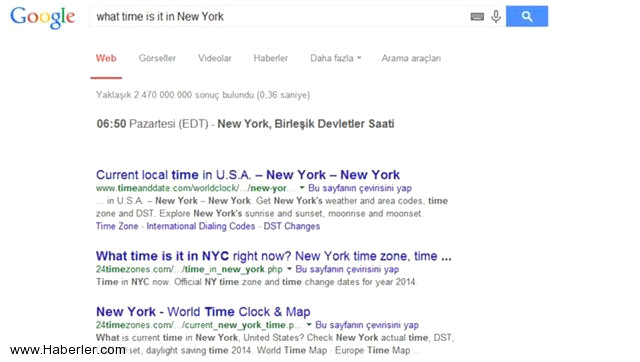The height and width of the screenshot is (362, 640).
Task: Open Current local time in U.S.A. result
Action: click(x=248, y=175)
